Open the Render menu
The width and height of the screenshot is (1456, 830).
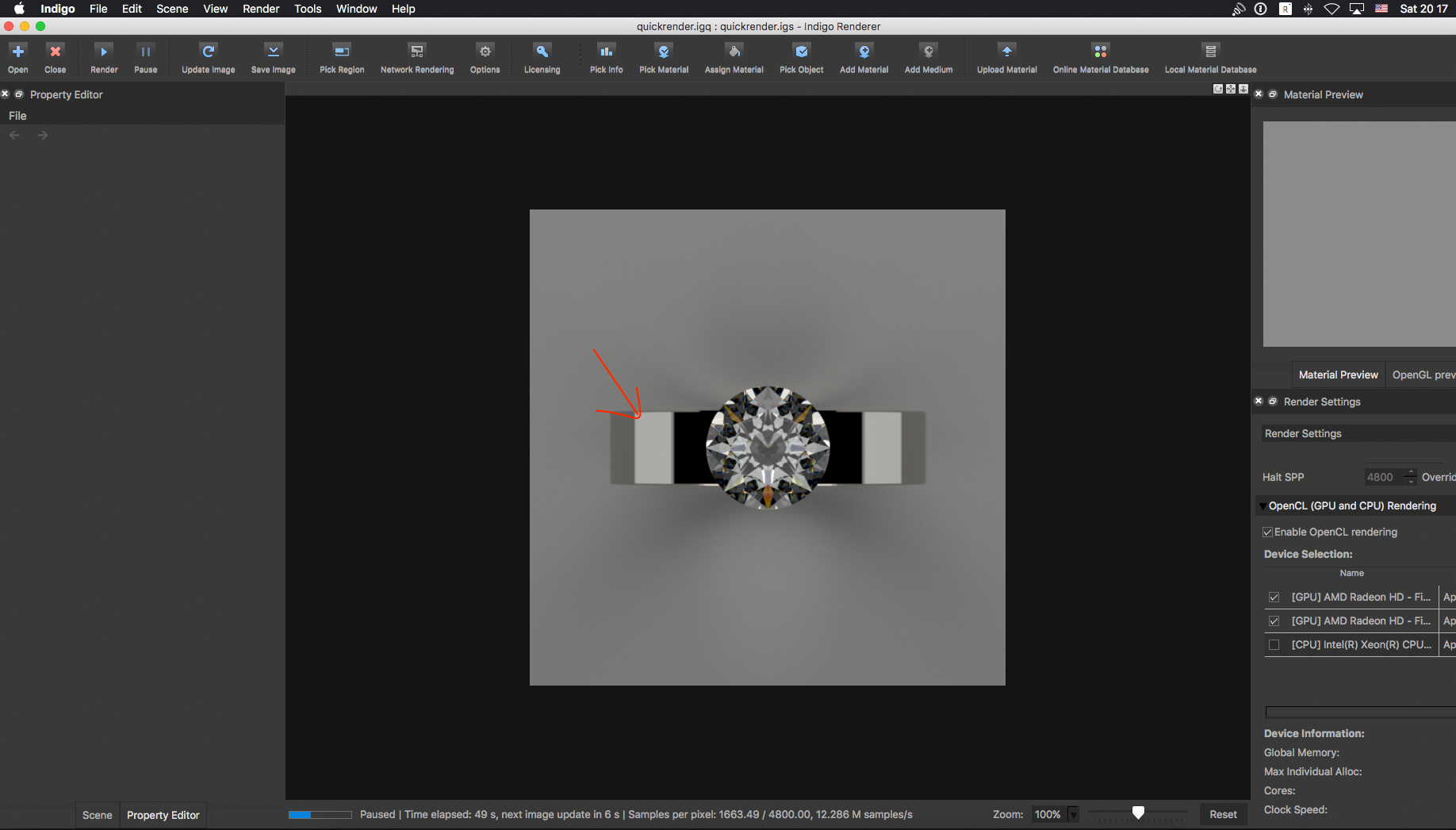[x=260, y=9]
